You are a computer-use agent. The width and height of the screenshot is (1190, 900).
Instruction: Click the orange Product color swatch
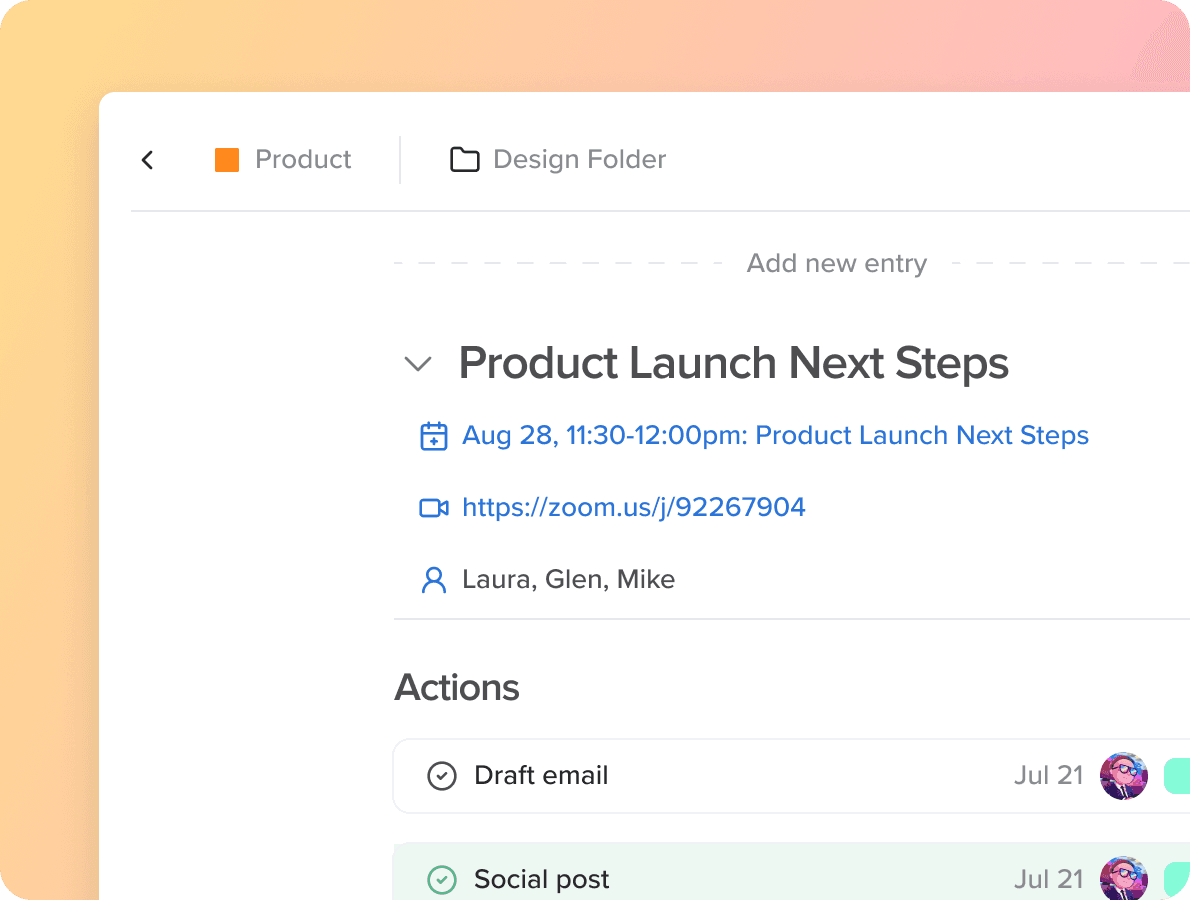point(227,159)
